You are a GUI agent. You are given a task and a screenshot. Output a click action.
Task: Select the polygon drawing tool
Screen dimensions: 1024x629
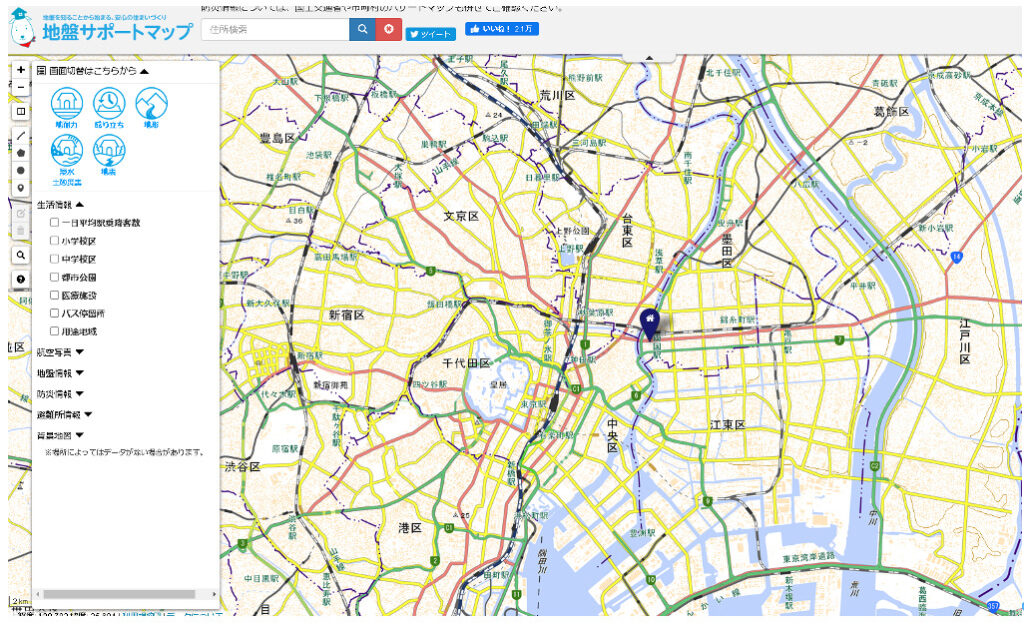(21, 152)
